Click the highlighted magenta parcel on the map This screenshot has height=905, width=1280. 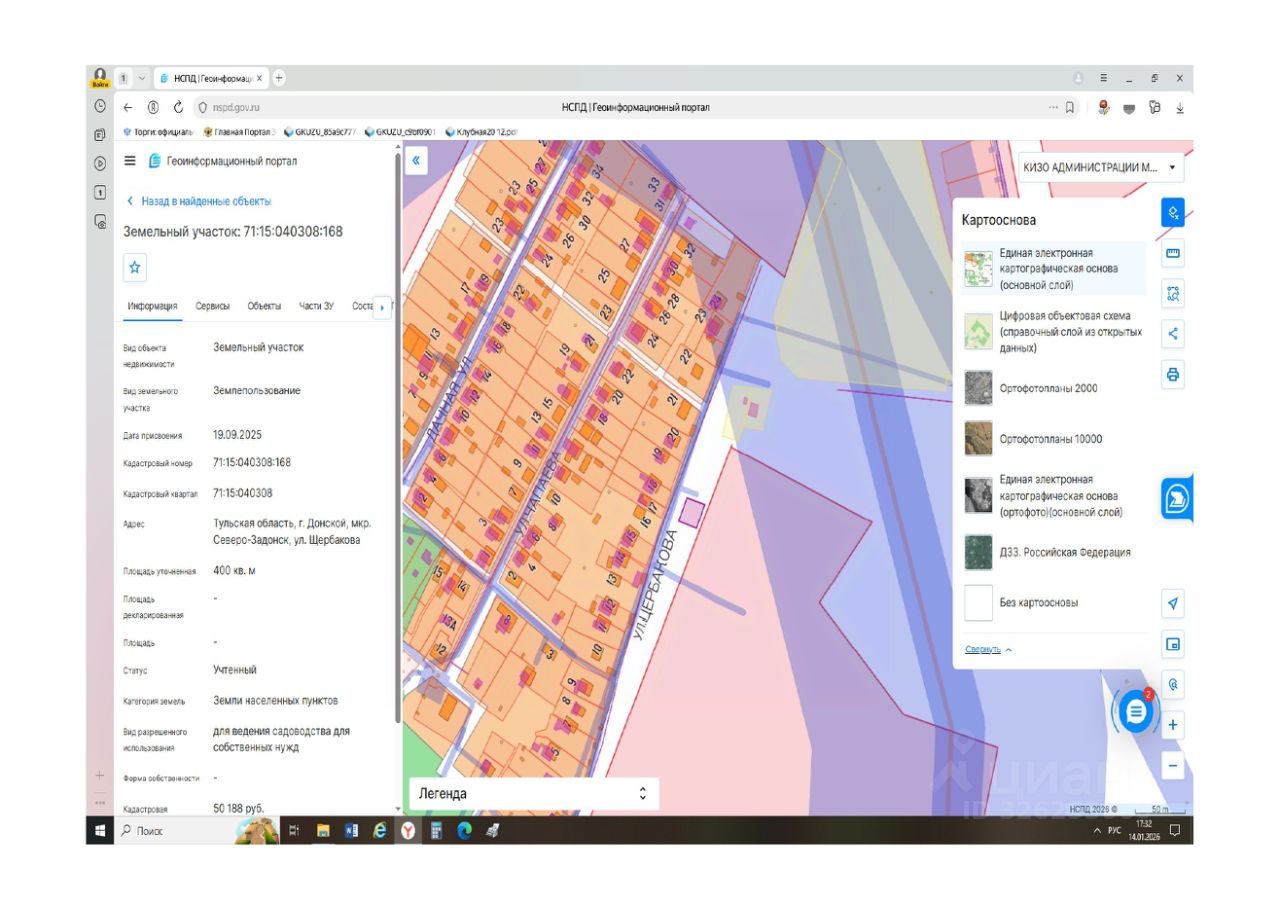pos(692,514)
